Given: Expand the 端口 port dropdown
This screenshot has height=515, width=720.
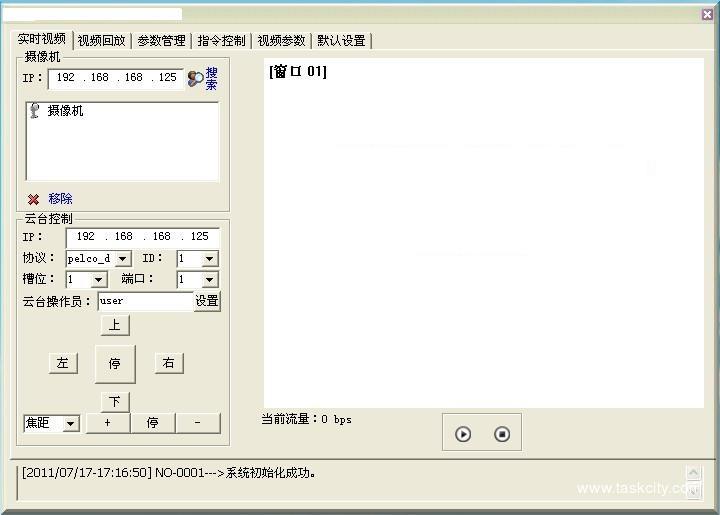Looking at the screenshot, I should pyautogui.click(x=209, y=279).
